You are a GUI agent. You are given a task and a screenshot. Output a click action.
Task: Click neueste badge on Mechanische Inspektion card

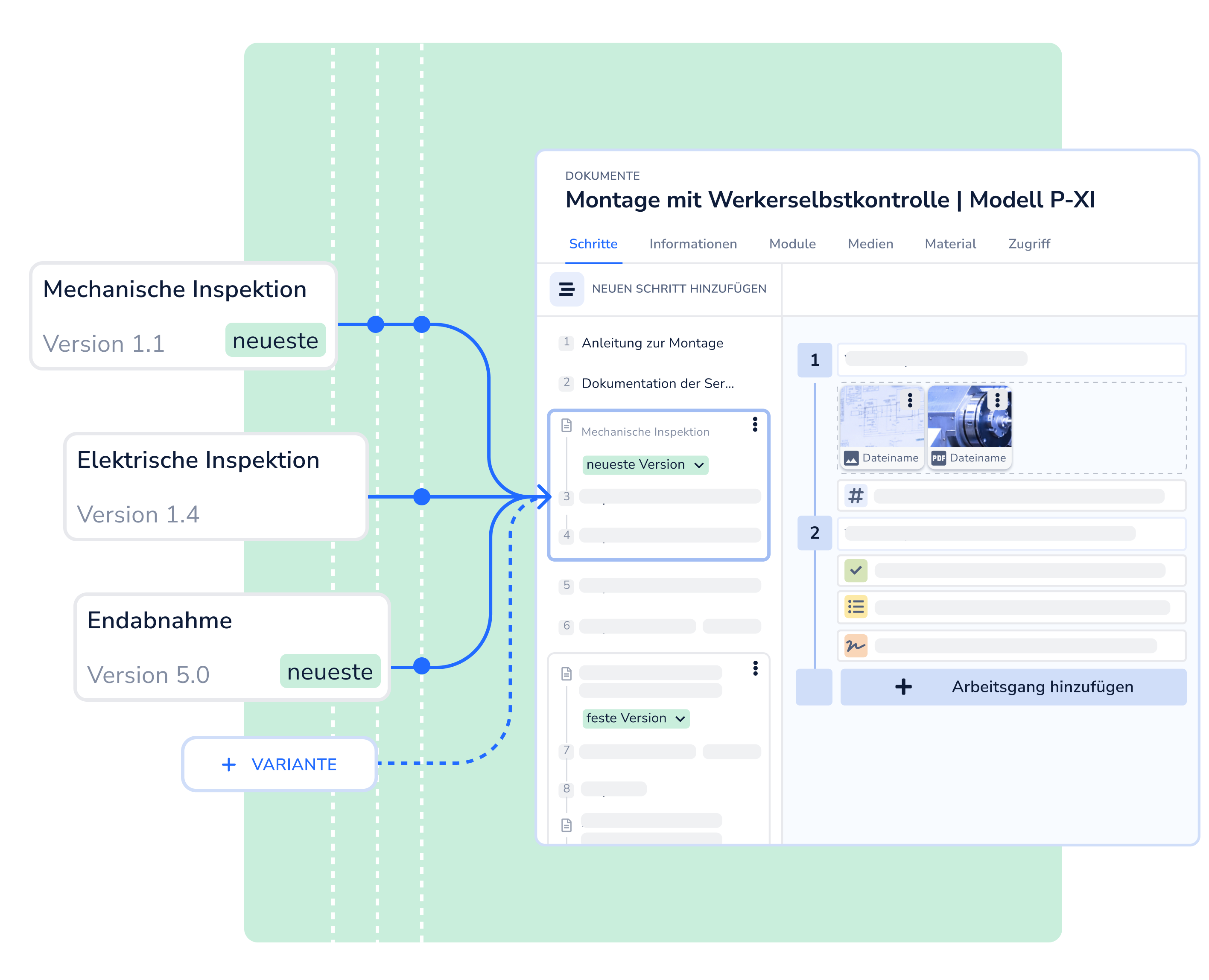(275, 340)
